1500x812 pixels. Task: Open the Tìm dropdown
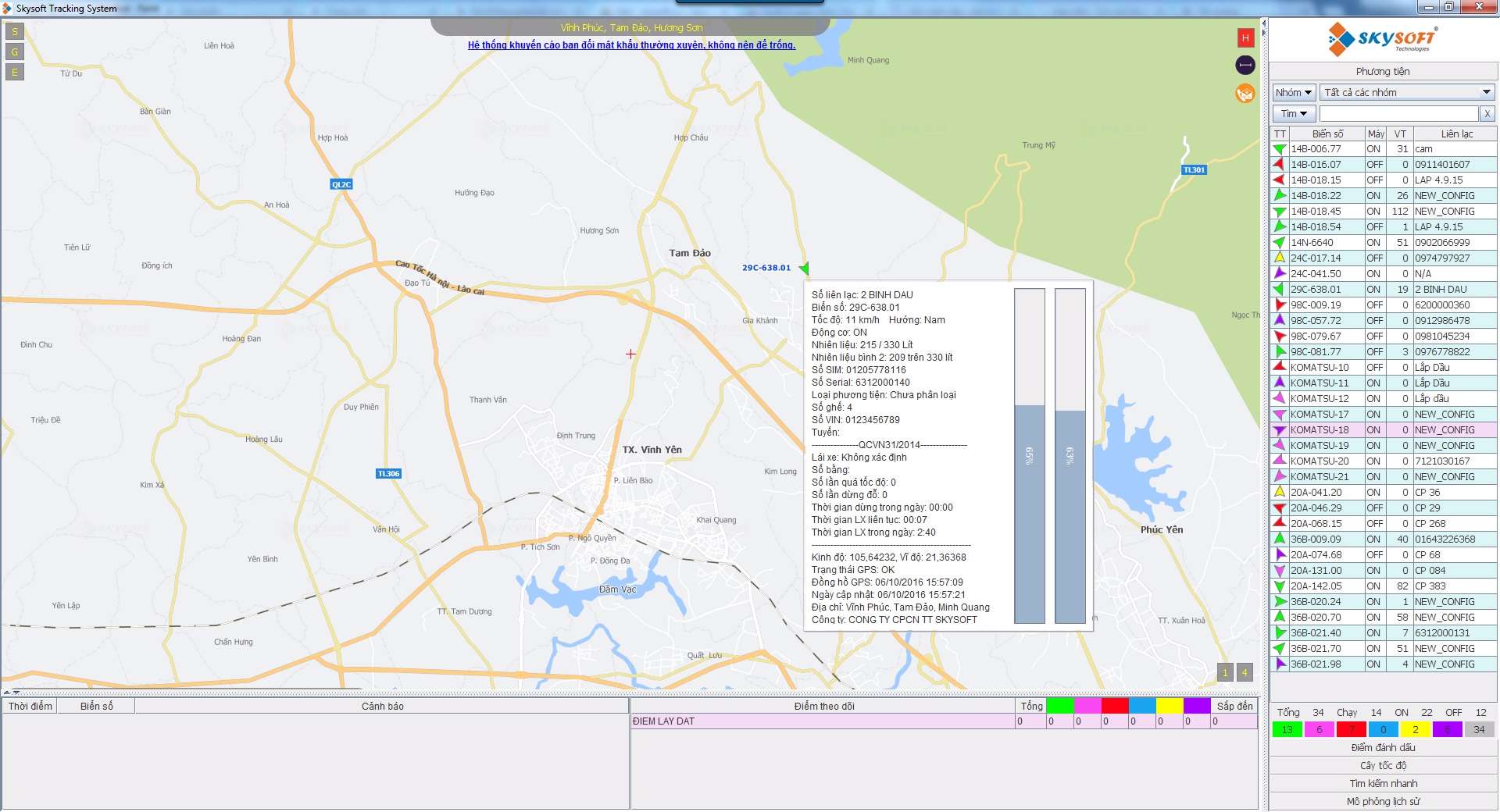tap(1294, 114)
